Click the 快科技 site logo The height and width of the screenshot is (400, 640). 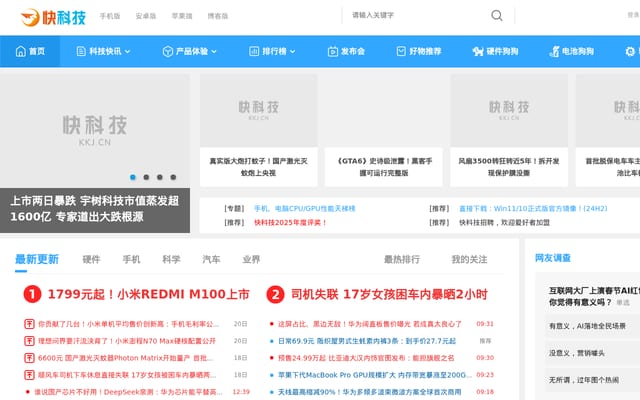tap(53, 17)
